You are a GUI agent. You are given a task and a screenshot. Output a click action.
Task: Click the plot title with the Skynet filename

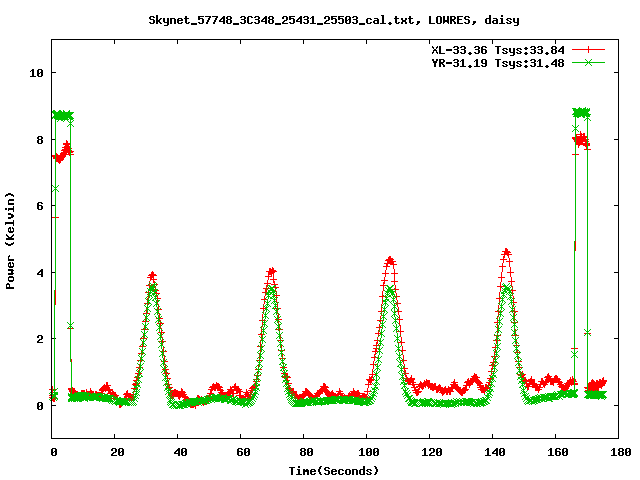[333, 19]
